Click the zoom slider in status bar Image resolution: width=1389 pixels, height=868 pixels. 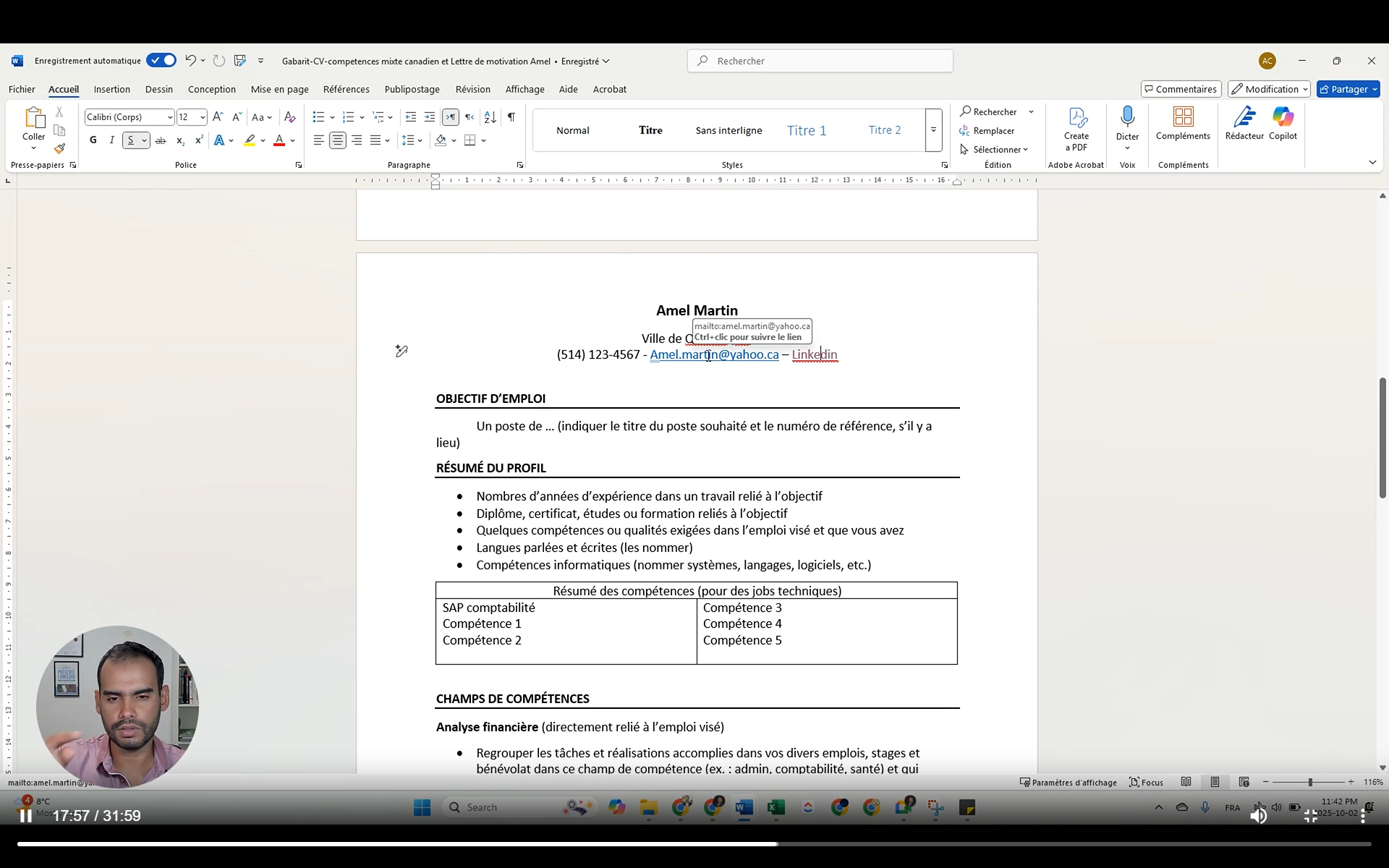tap(1309, 783)
